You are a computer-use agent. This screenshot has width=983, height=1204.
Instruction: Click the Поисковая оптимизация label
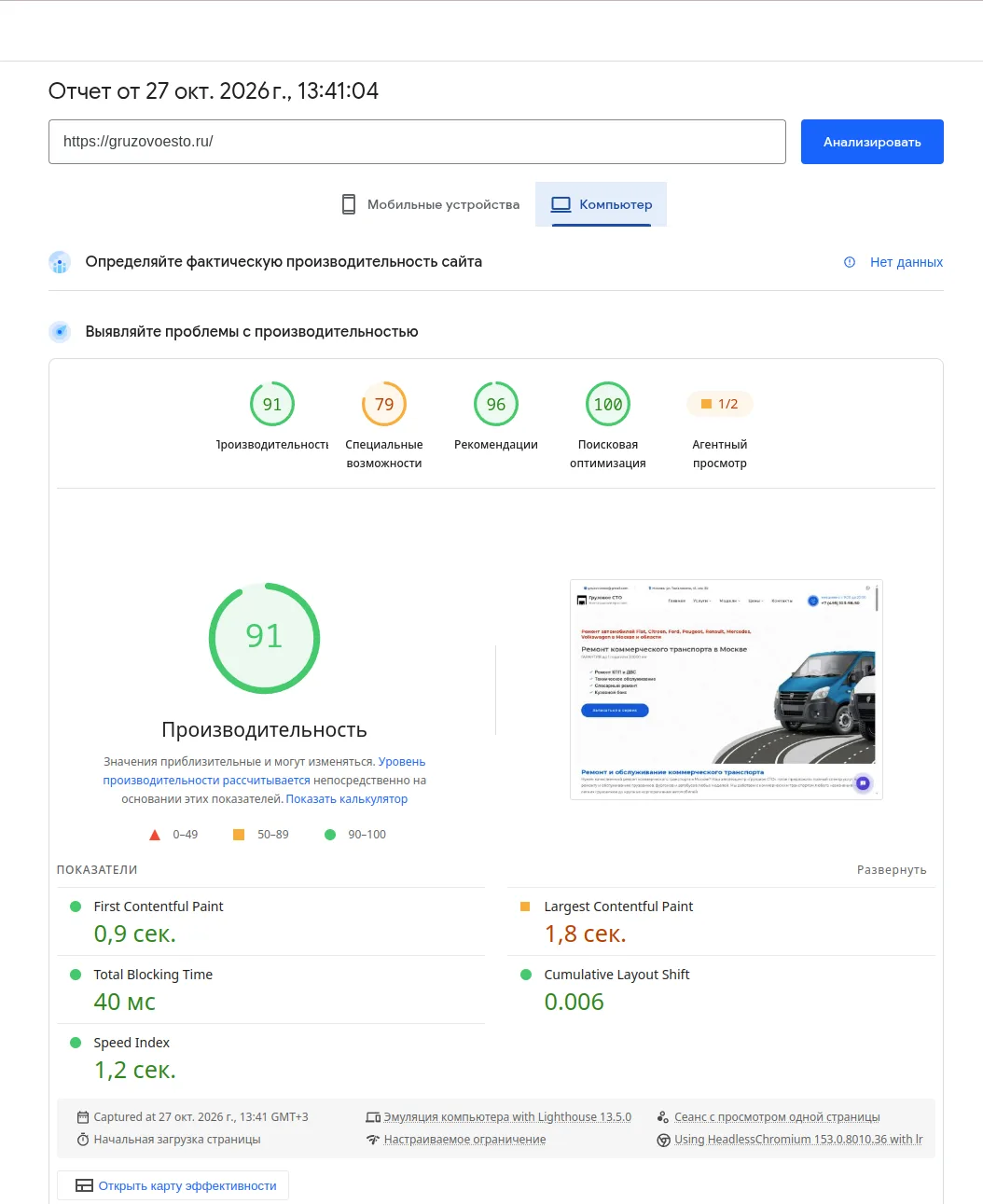coord(608,454)
